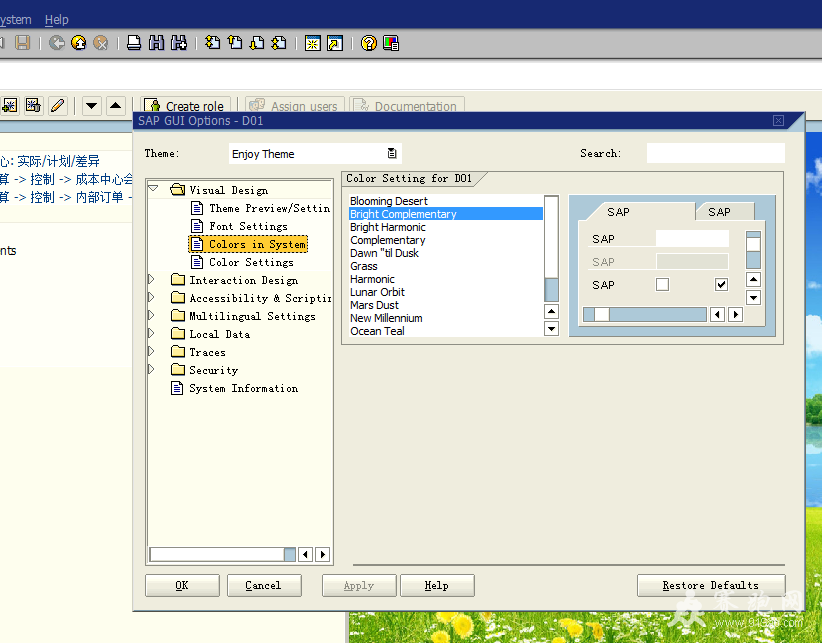
Task: Untick the checked SAP preview checkbox
Action: (721, 285)
